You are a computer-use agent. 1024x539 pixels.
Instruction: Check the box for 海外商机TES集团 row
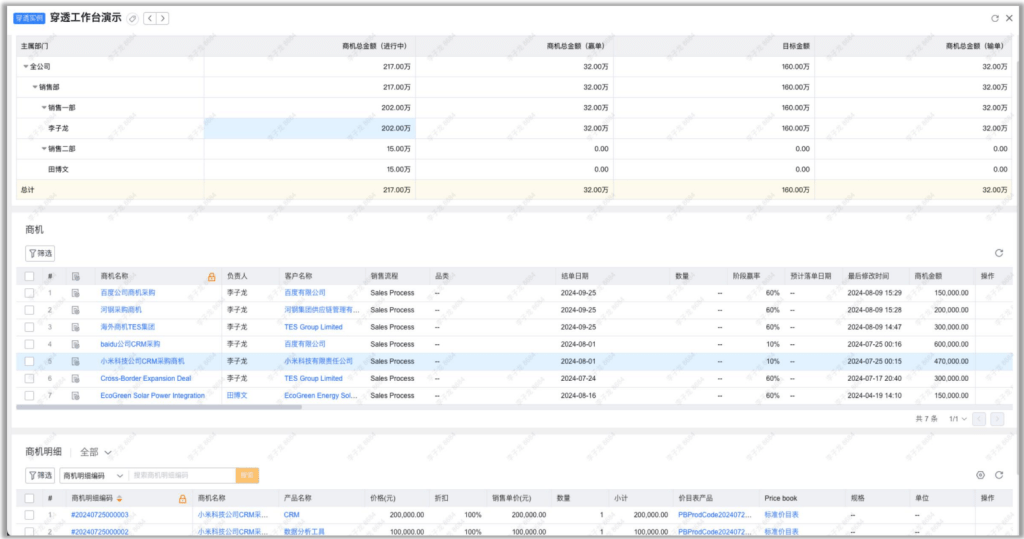coord(29,327)
